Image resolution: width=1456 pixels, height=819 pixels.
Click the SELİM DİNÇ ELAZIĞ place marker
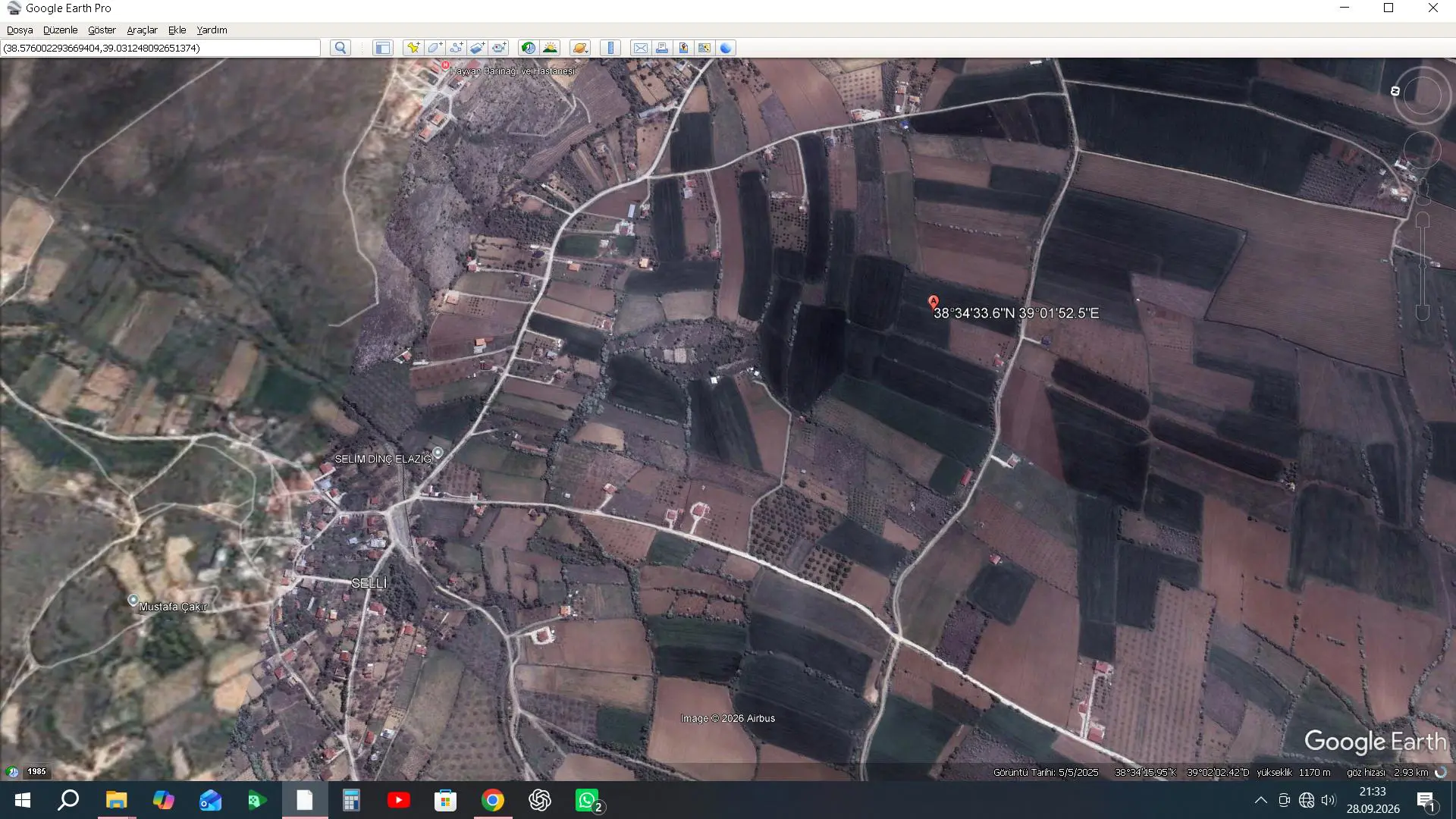pos(438,453)
